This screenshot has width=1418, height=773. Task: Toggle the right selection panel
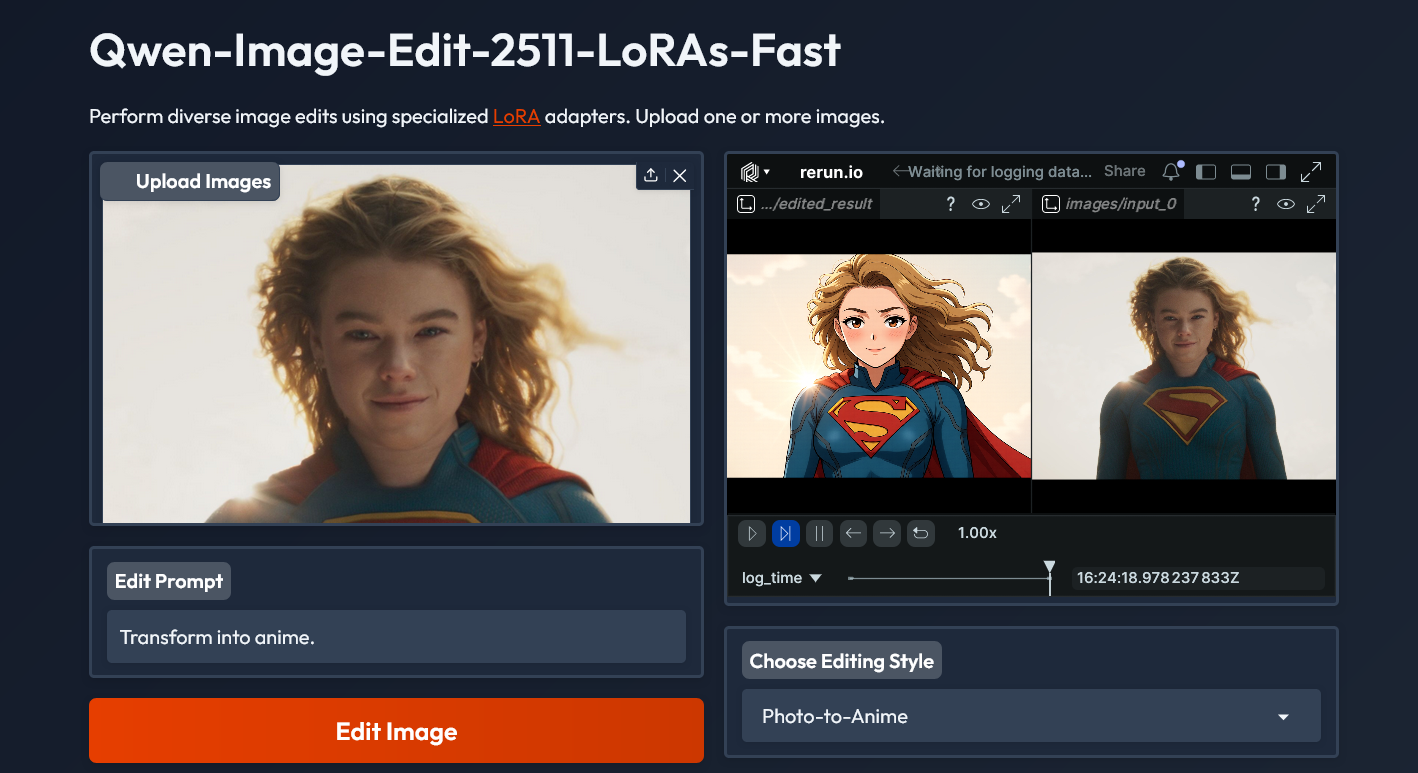click(x=1275, y=172)
